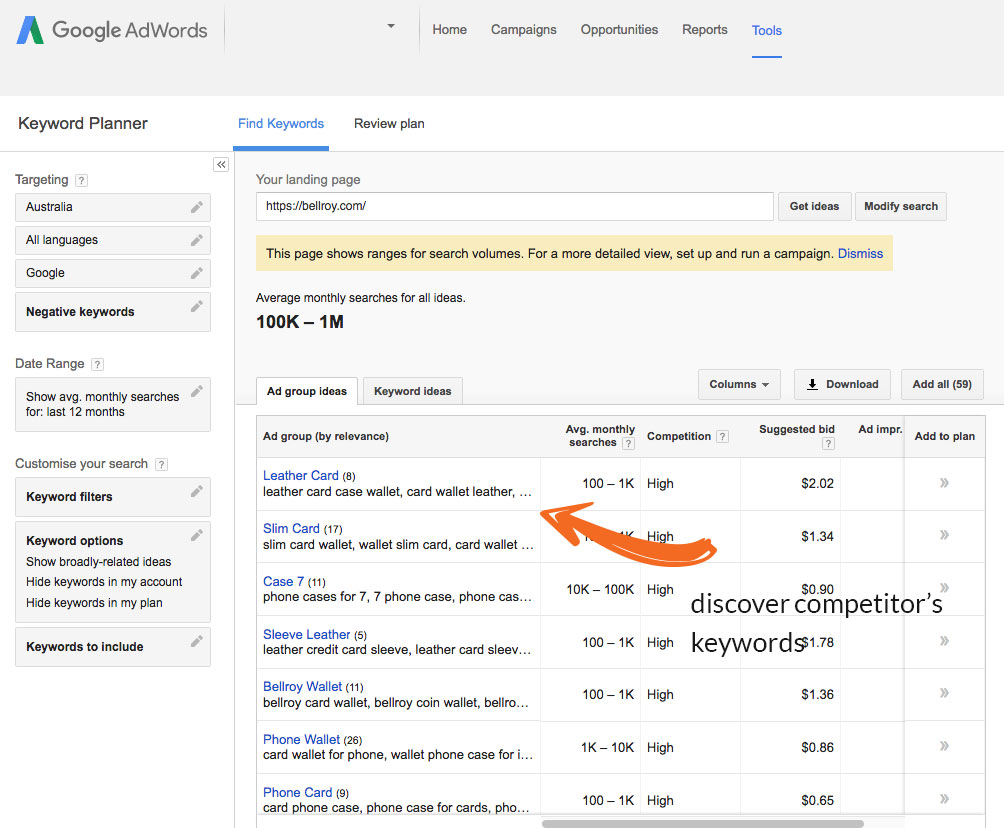Collapse the left sidebar panel
This screenshot has width=1004, height=828.
(x=221, y=165)
